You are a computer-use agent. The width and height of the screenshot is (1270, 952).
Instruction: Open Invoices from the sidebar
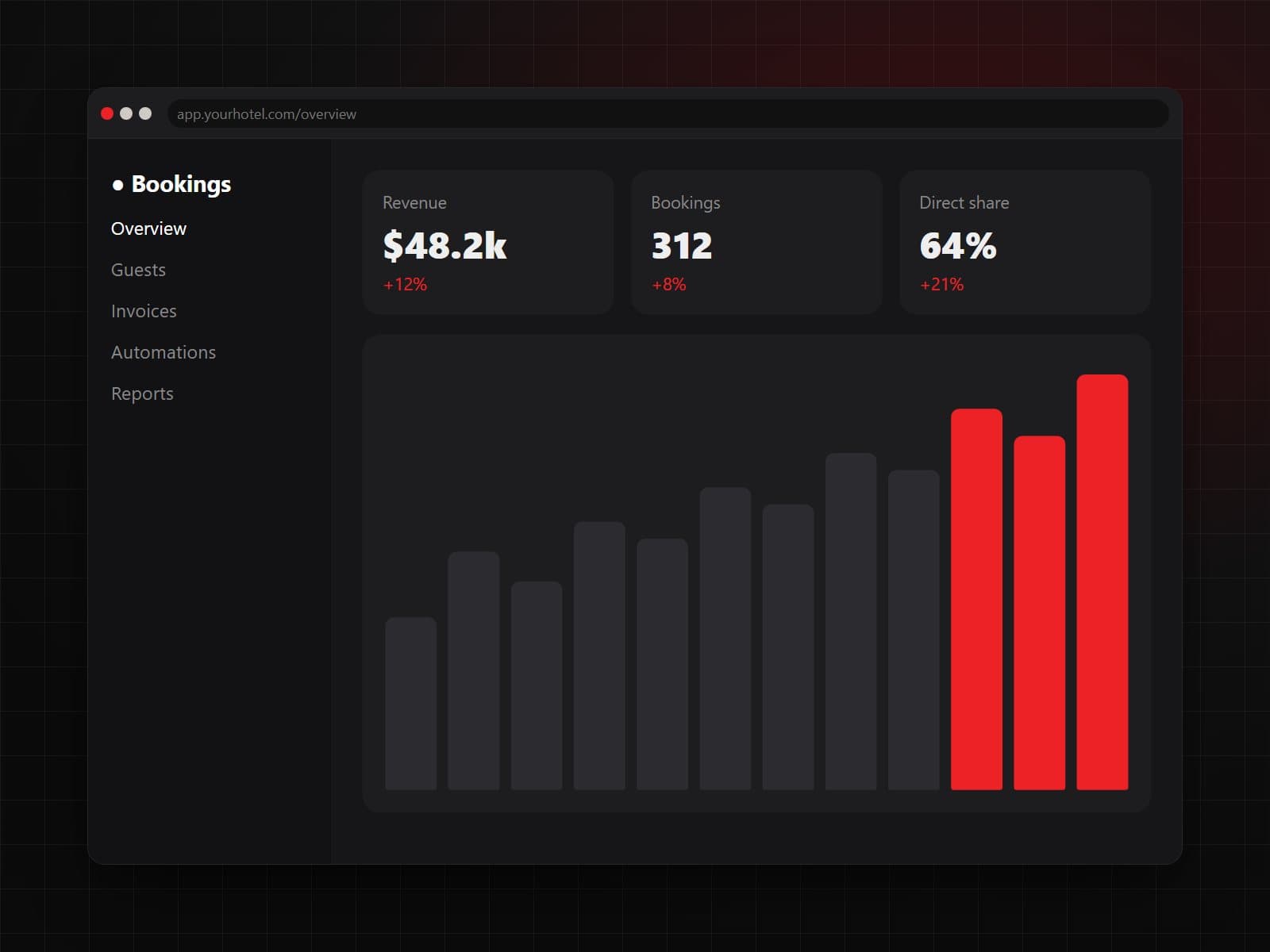pyautogui.click(x=144, y=311)
